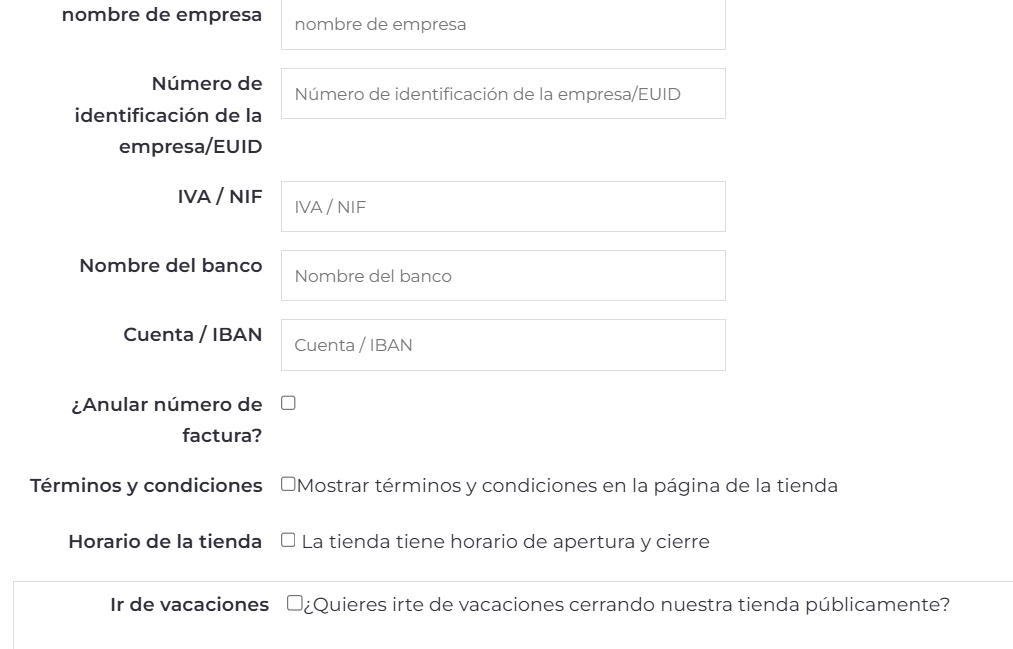The height and width of the screenshot is (649, 1013).
Task: Click the bold 'IVA / NIF' label
Action: (219, 197)
